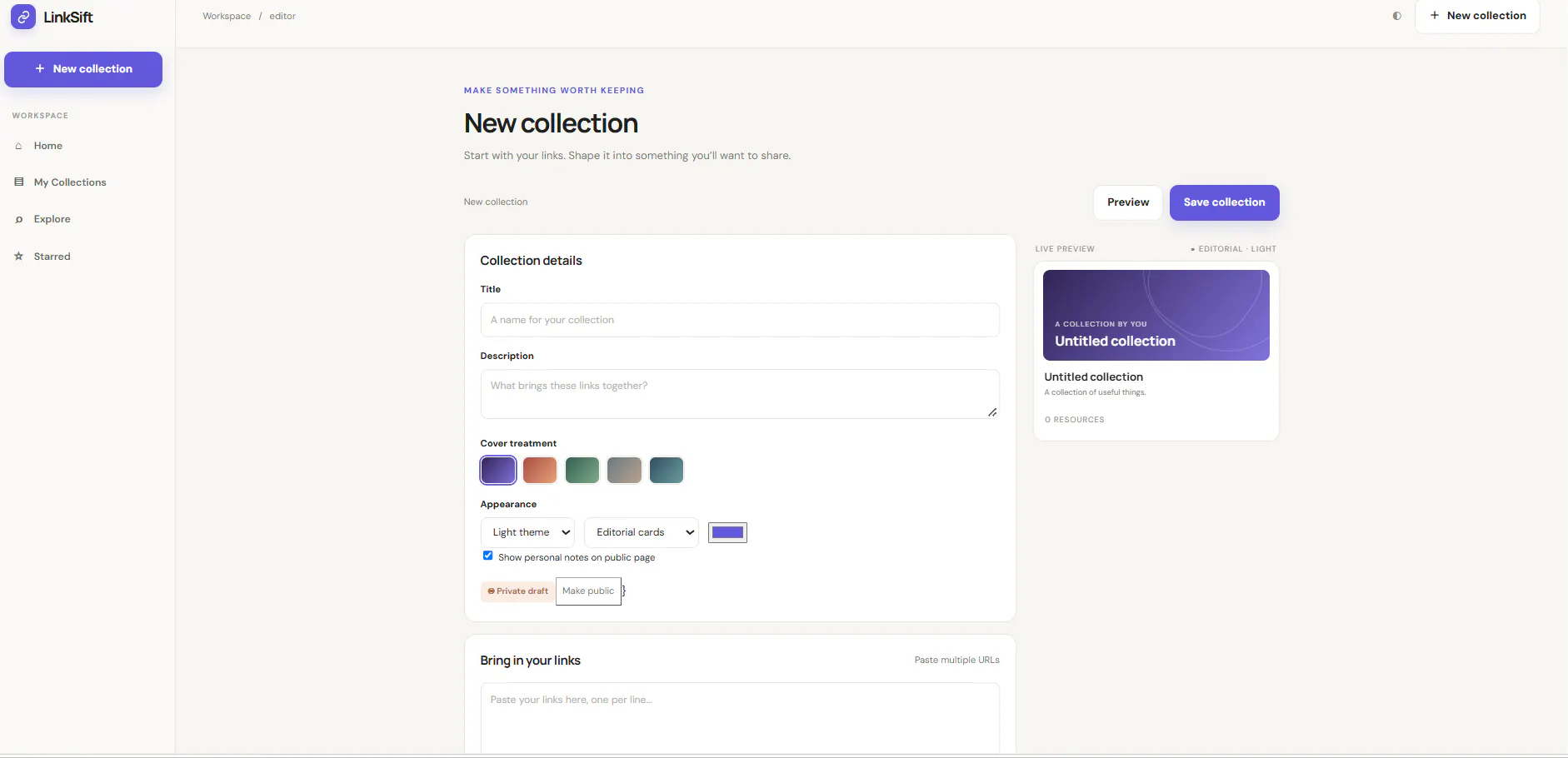Open the Explore section
The height and width of the screenshot is (758, 1568).
52,219
